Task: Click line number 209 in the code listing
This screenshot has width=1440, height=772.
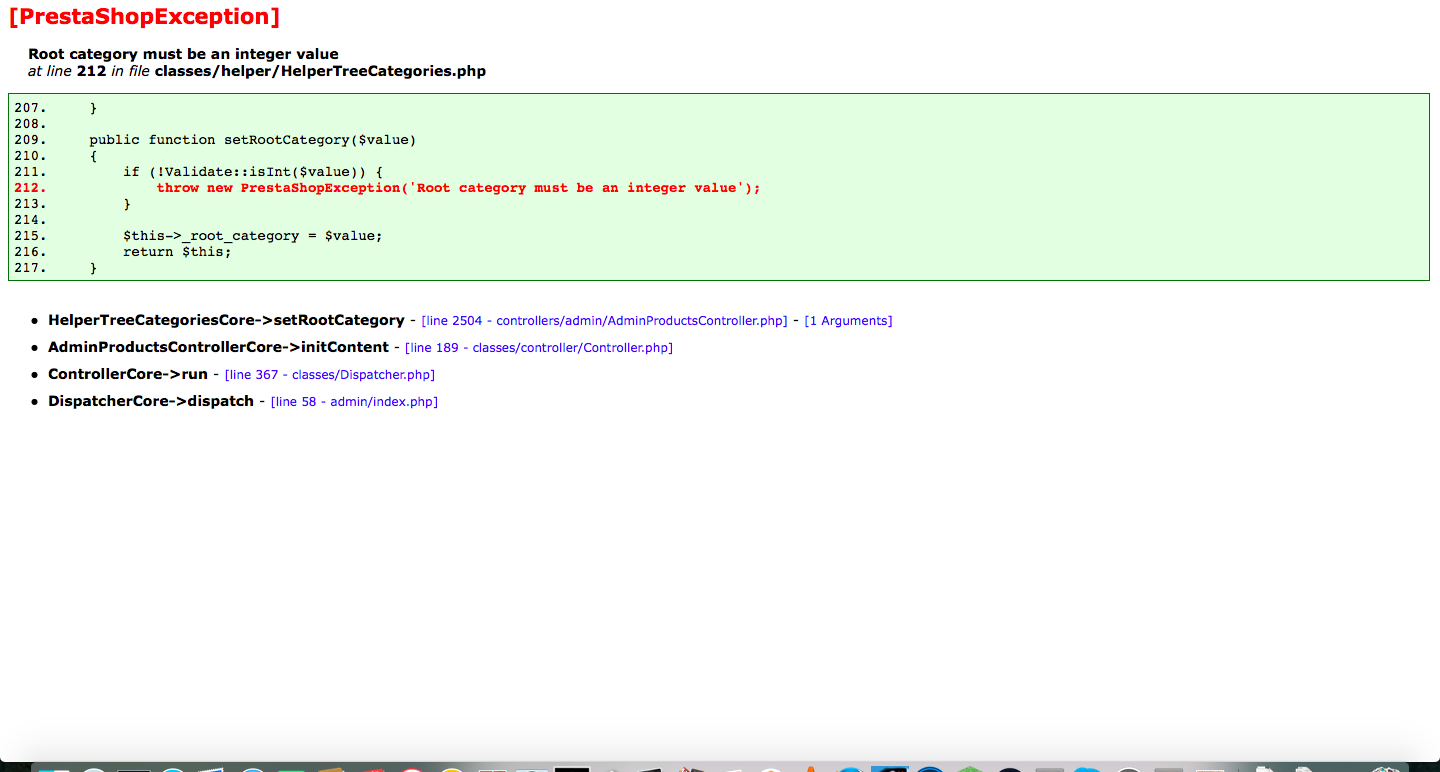Action: (30, 140)
